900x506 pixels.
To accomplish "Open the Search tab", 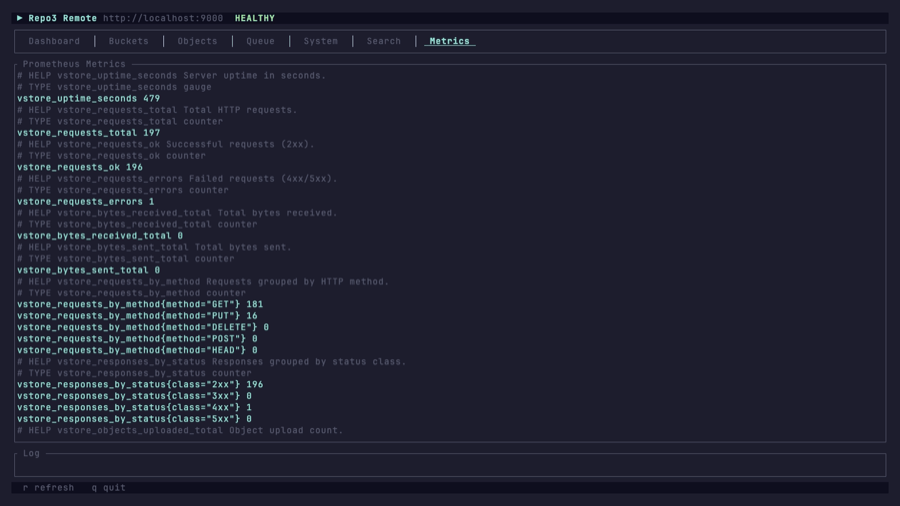I will [x=384, y=41].
